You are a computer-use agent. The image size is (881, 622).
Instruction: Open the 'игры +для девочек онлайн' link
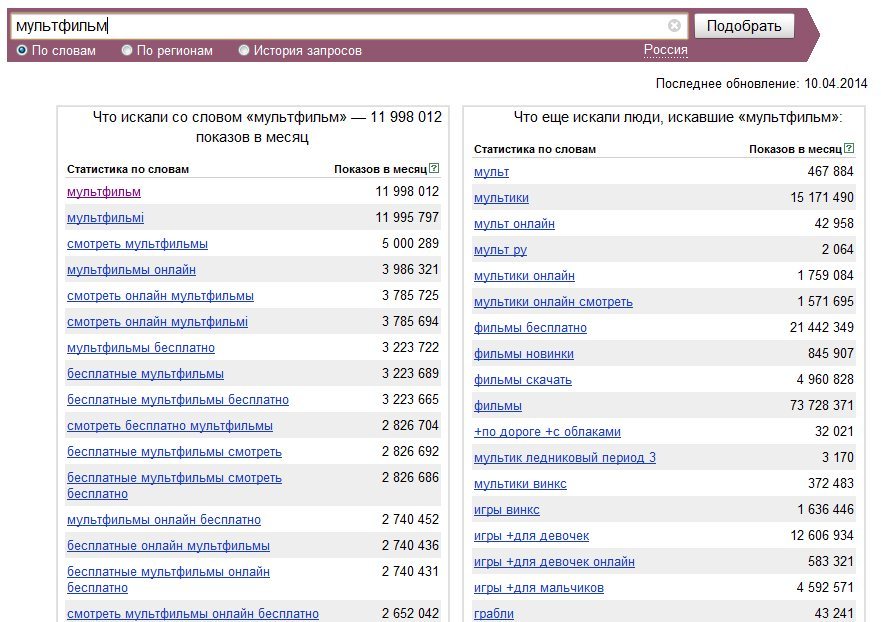(554, 562)
